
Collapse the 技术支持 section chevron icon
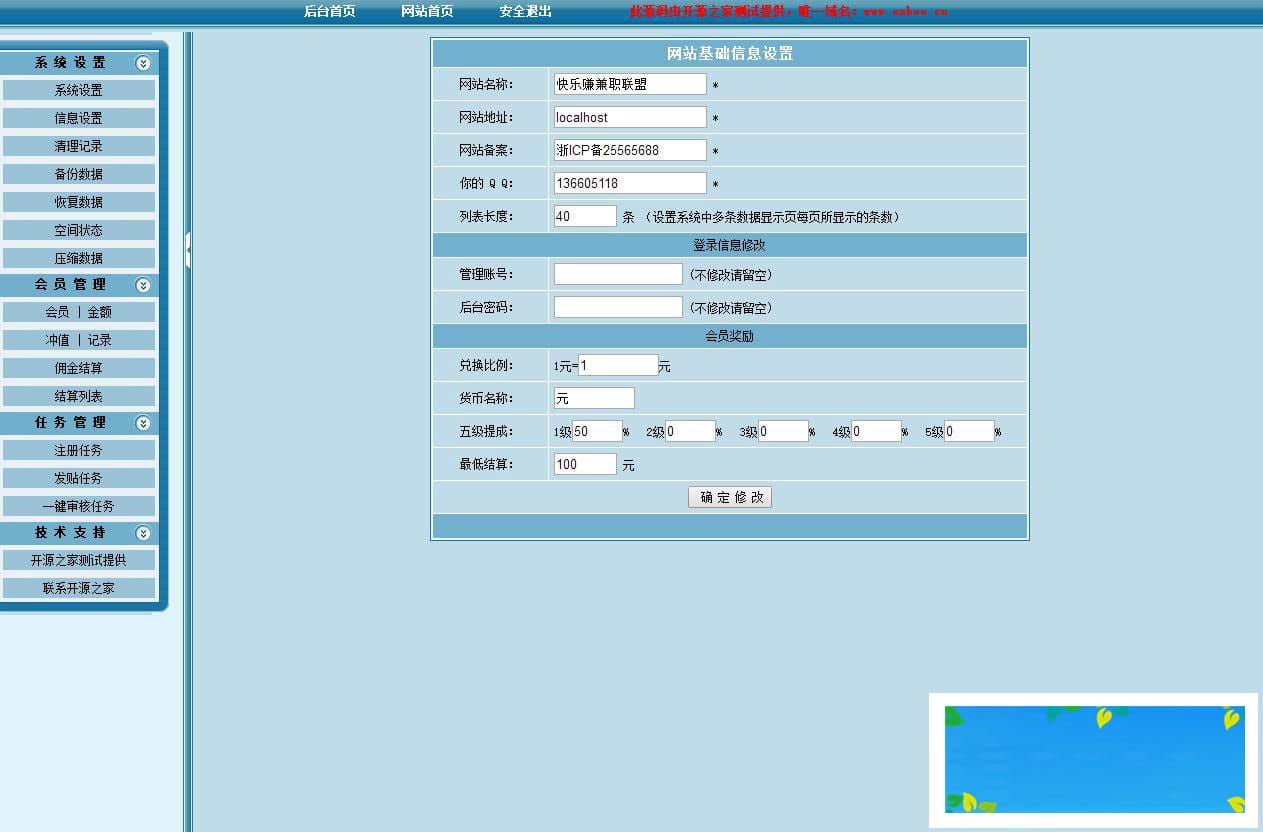pos(143,532)
